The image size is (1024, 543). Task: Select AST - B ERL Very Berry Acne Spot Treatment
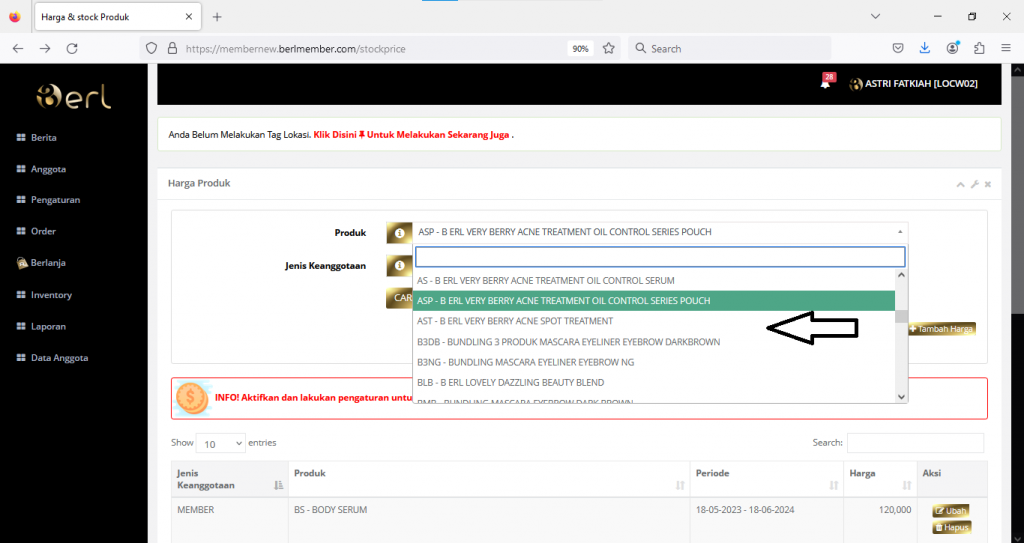(515, 321)
